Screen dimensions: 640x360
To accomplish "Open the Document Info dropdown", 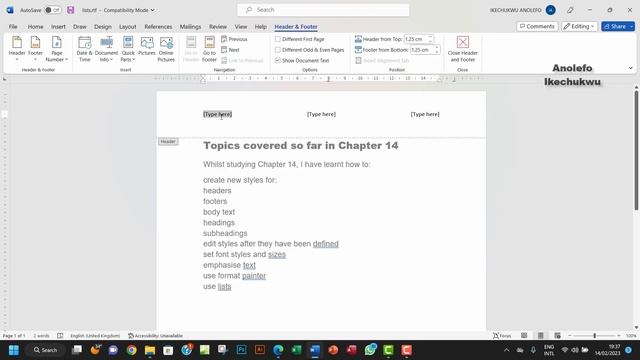I will coord(106,49).
